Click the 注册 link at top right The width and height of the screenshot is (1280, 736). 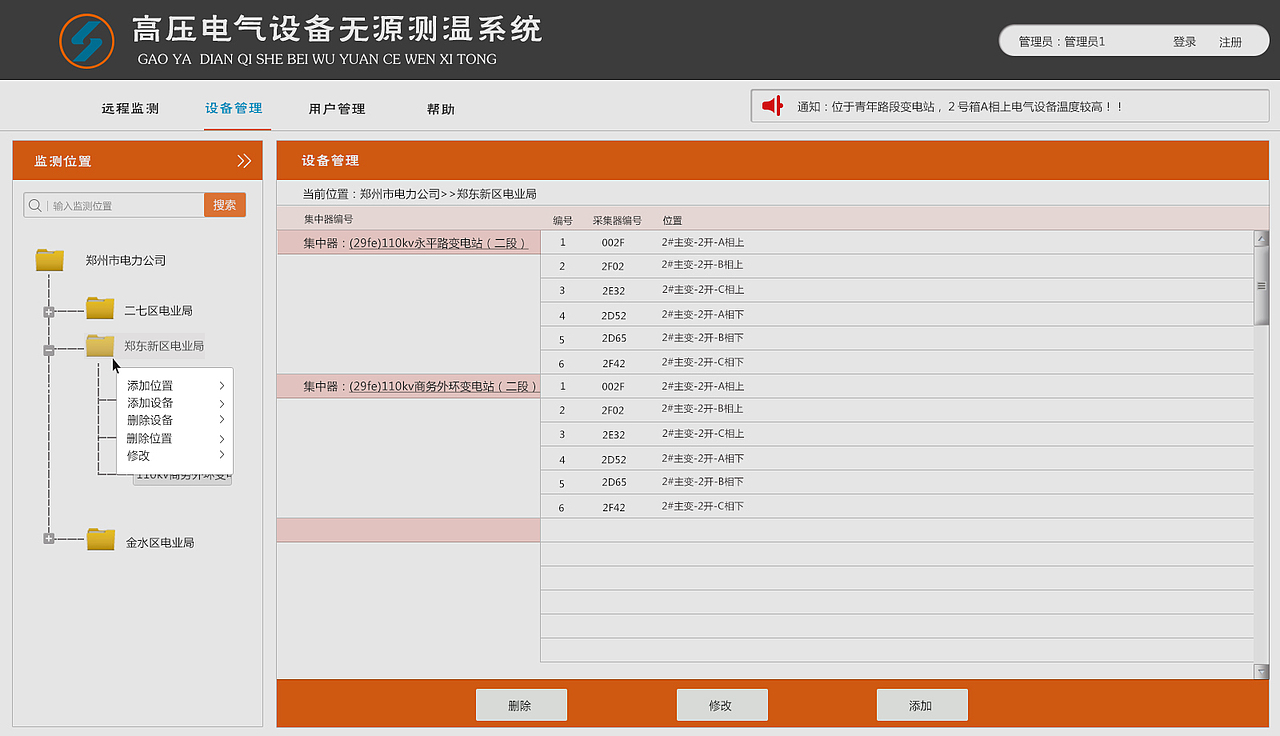pyautogui.click(x=1231, y=41)
